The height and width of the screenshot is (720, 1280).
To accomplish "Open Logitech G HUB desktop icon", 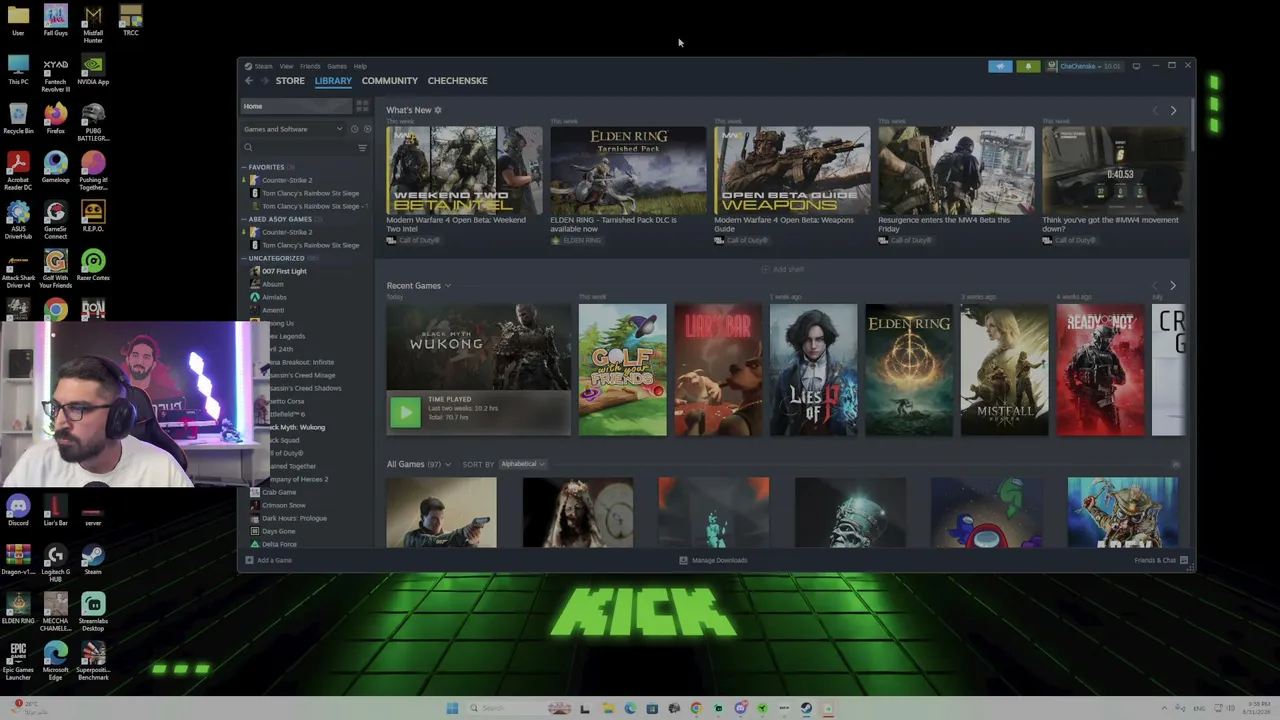I will coord(55,564).
